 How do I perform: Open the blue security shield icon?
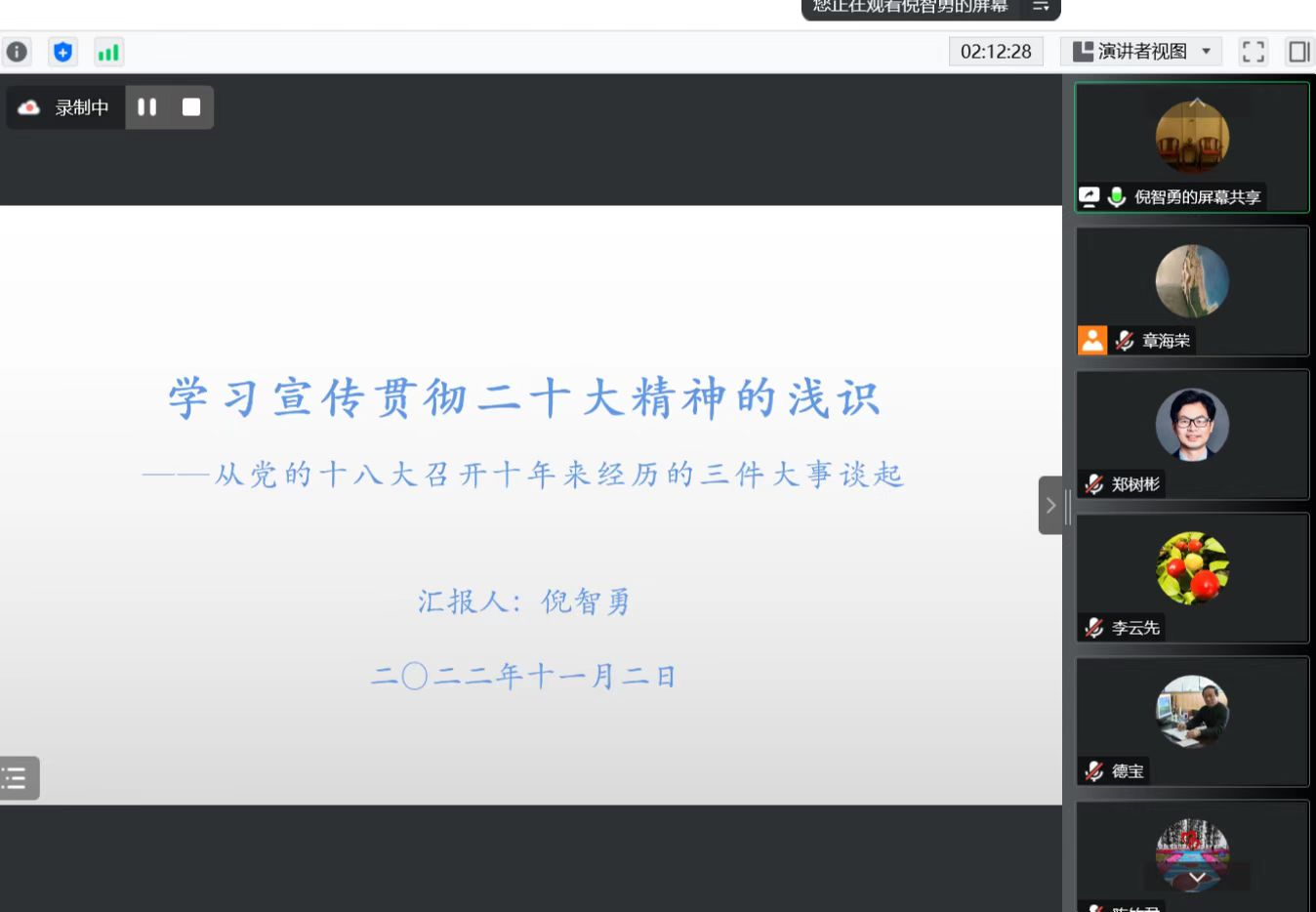(62, 52)
